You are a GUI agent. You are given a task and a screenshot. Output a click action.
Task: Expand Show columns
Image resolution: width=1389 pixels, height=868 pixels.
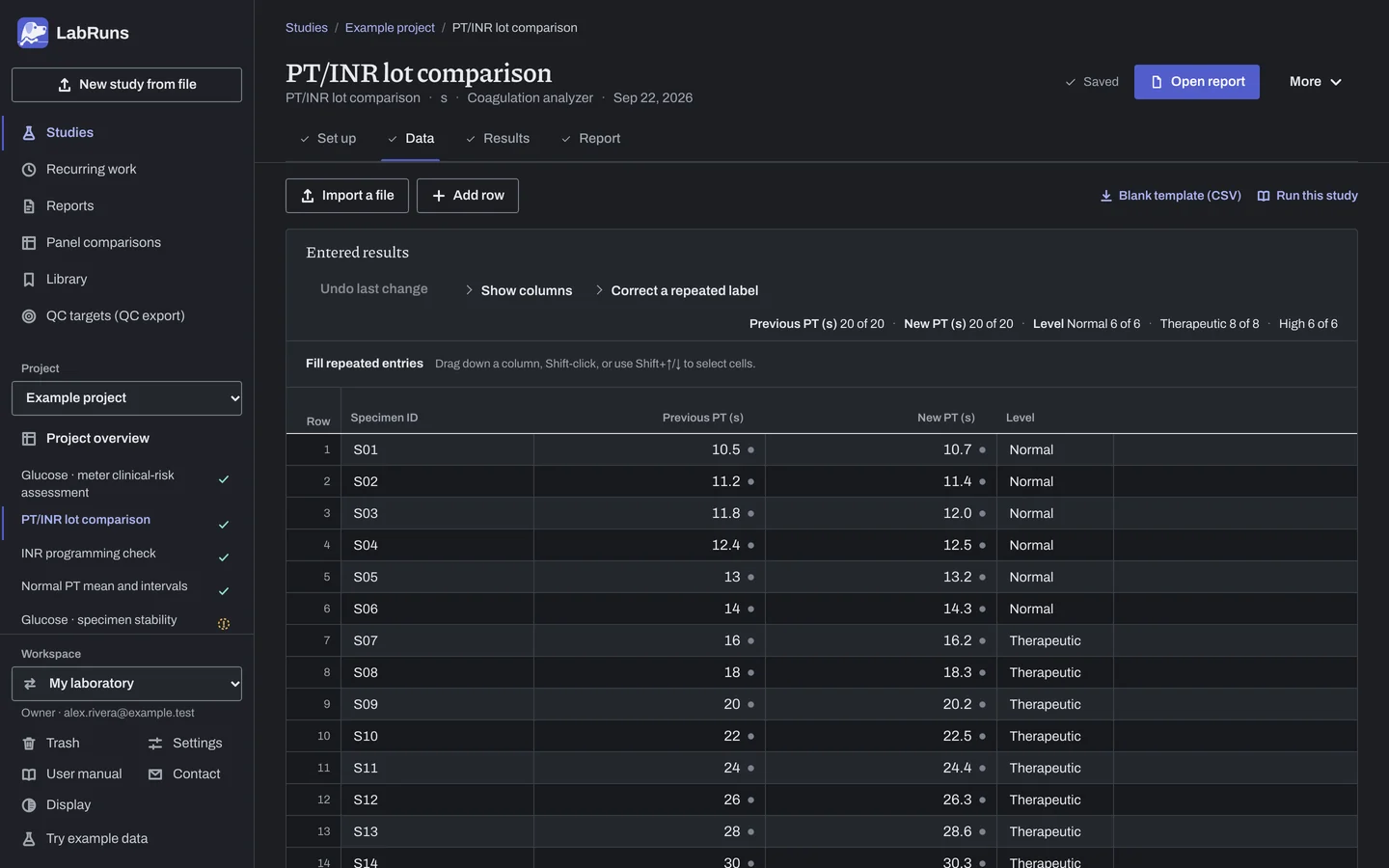518,290
